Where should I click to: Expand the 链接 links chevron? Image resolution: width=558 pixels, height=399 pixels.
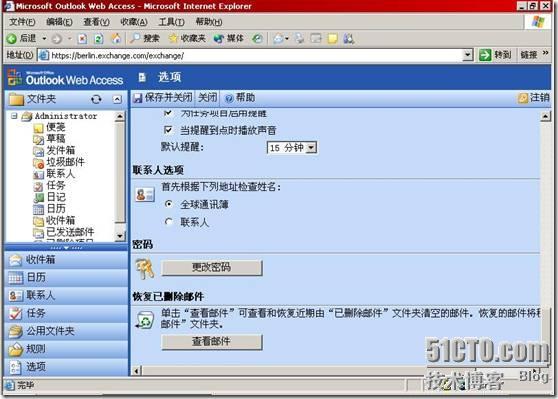(x=546, y=54)
